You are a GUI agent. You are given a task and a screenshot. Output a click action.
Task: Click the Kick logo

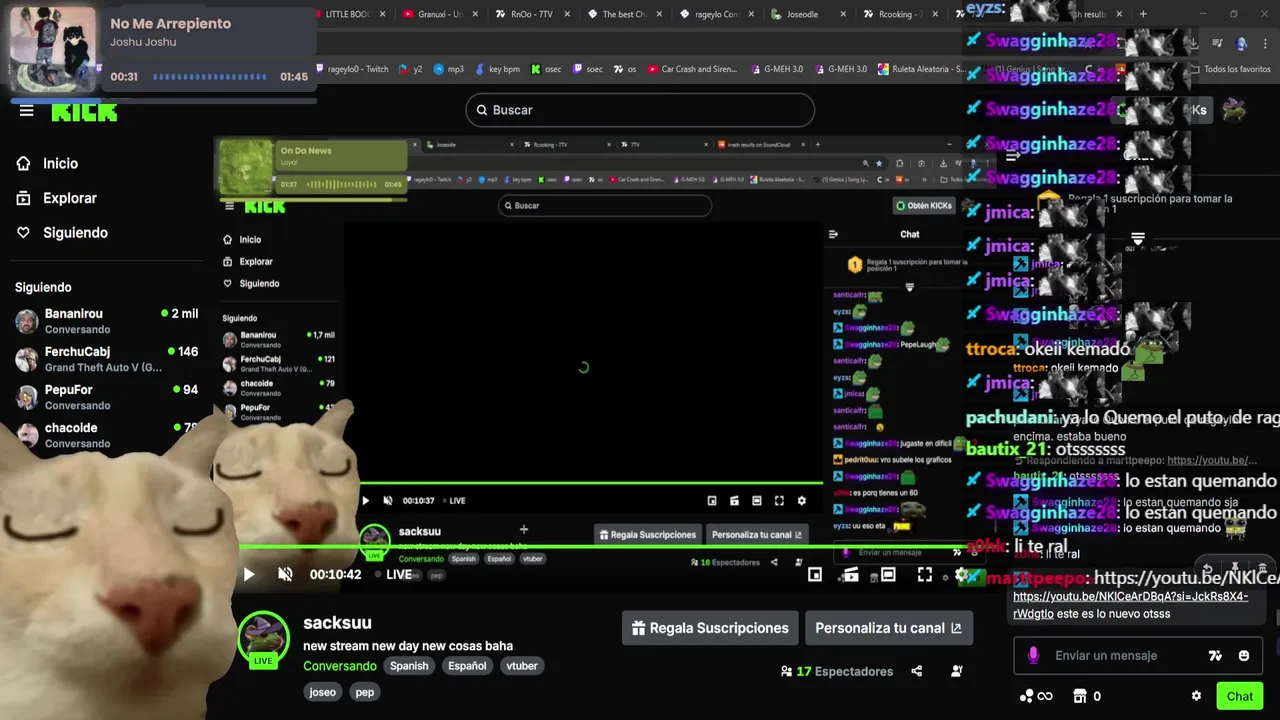[x=84, y=112]
